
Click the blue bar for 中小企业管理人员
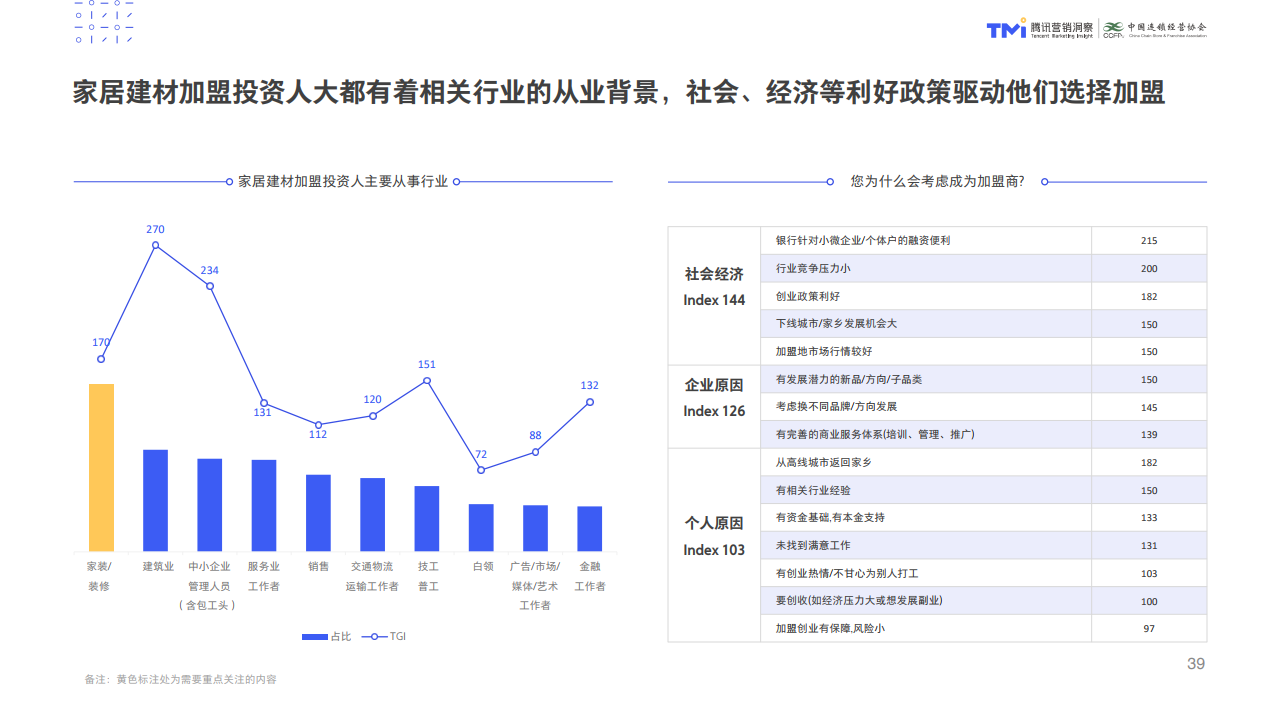click(x=210, y=504)
